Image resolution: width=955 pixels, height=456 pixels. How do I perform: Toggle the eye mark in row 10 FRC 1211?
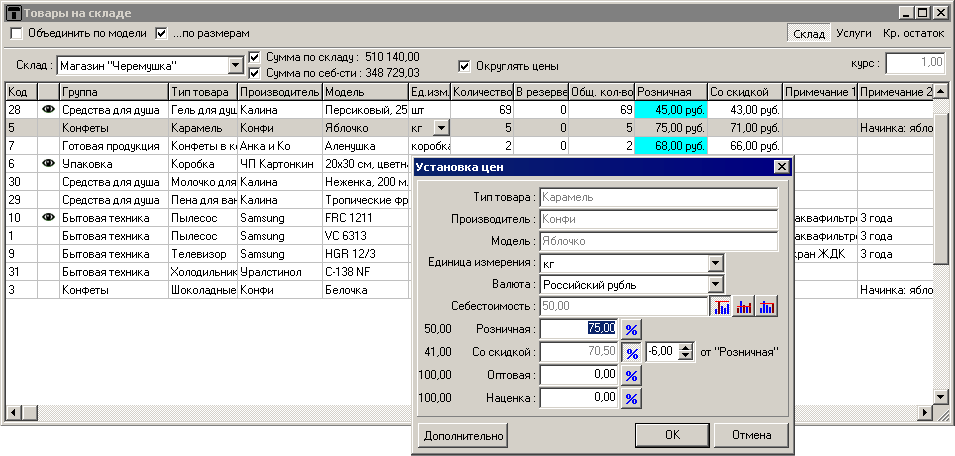[49, 218]
